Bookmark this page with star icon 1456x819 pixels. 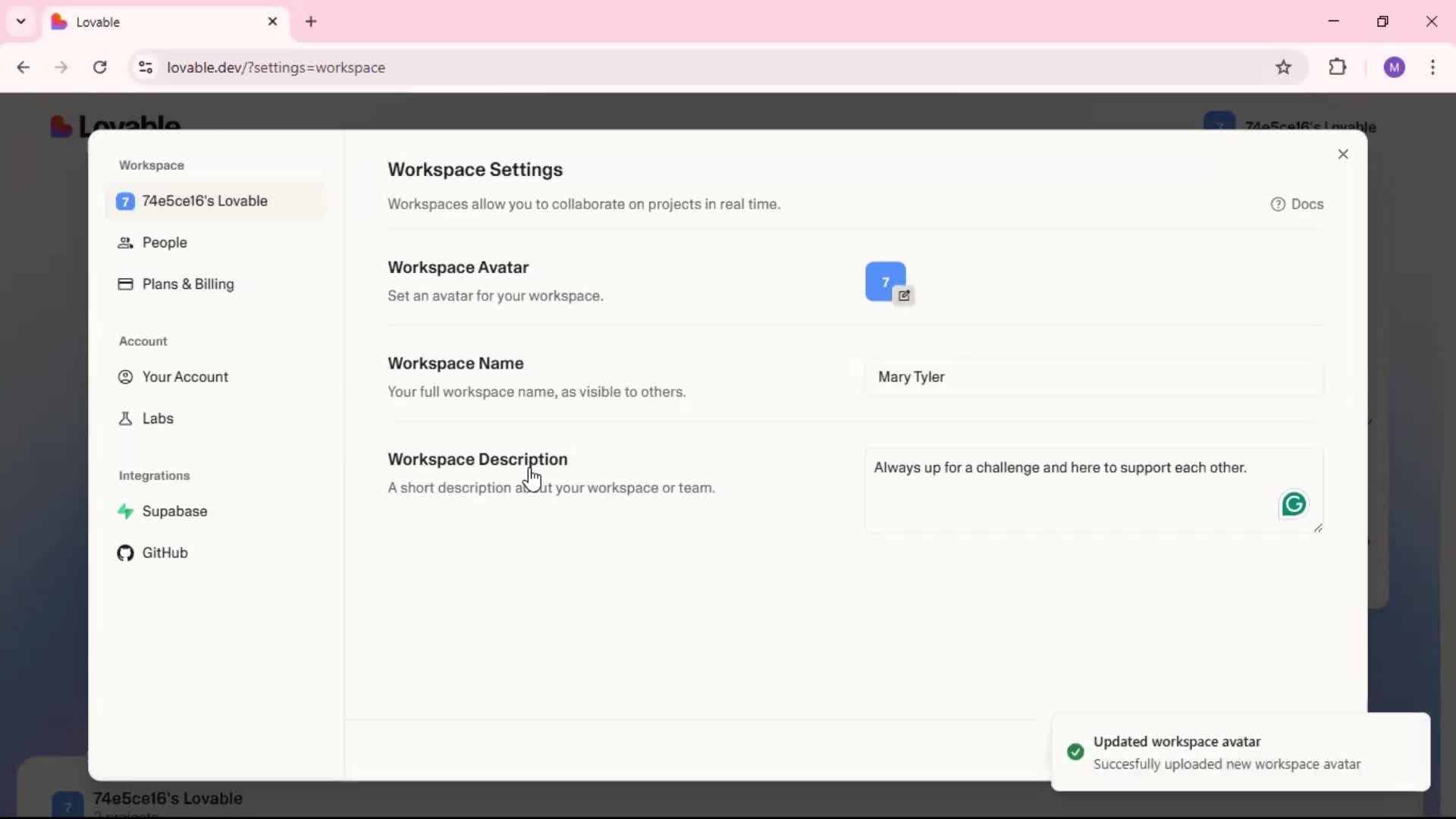pos(1283,67)
